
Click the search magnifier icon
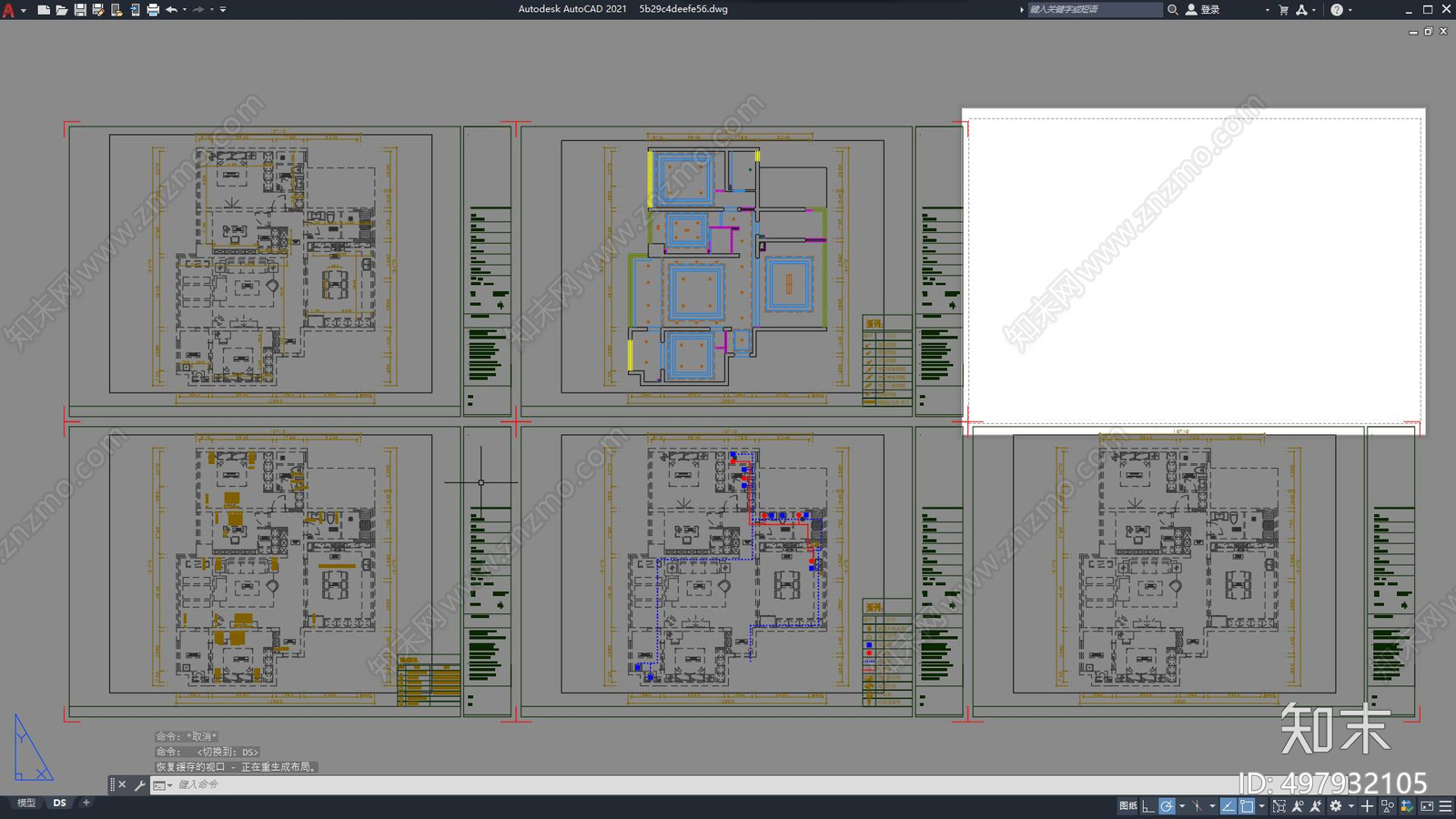pos(1173,10)
